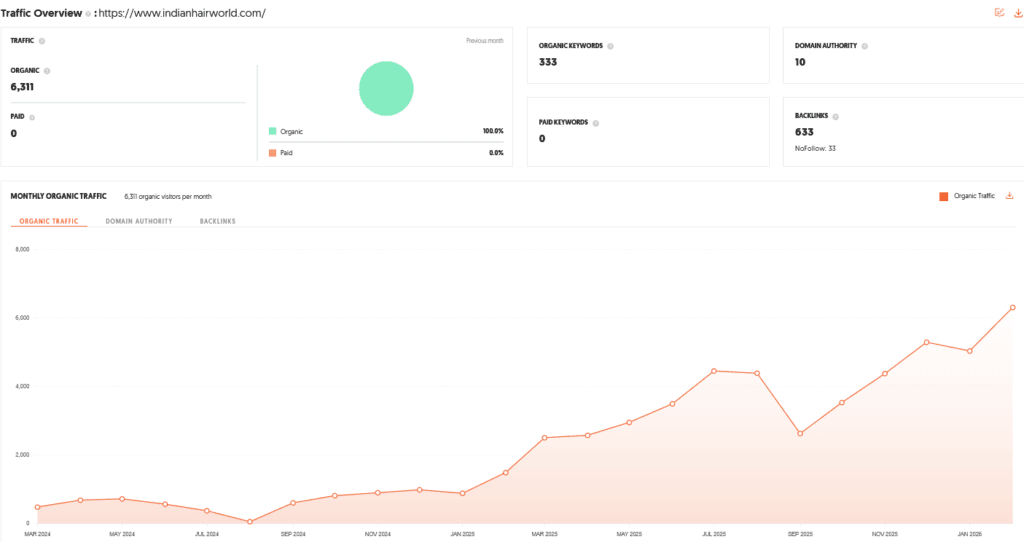
Task: Click the orange Paid legend swatch
Action: (x=272, y=153)
